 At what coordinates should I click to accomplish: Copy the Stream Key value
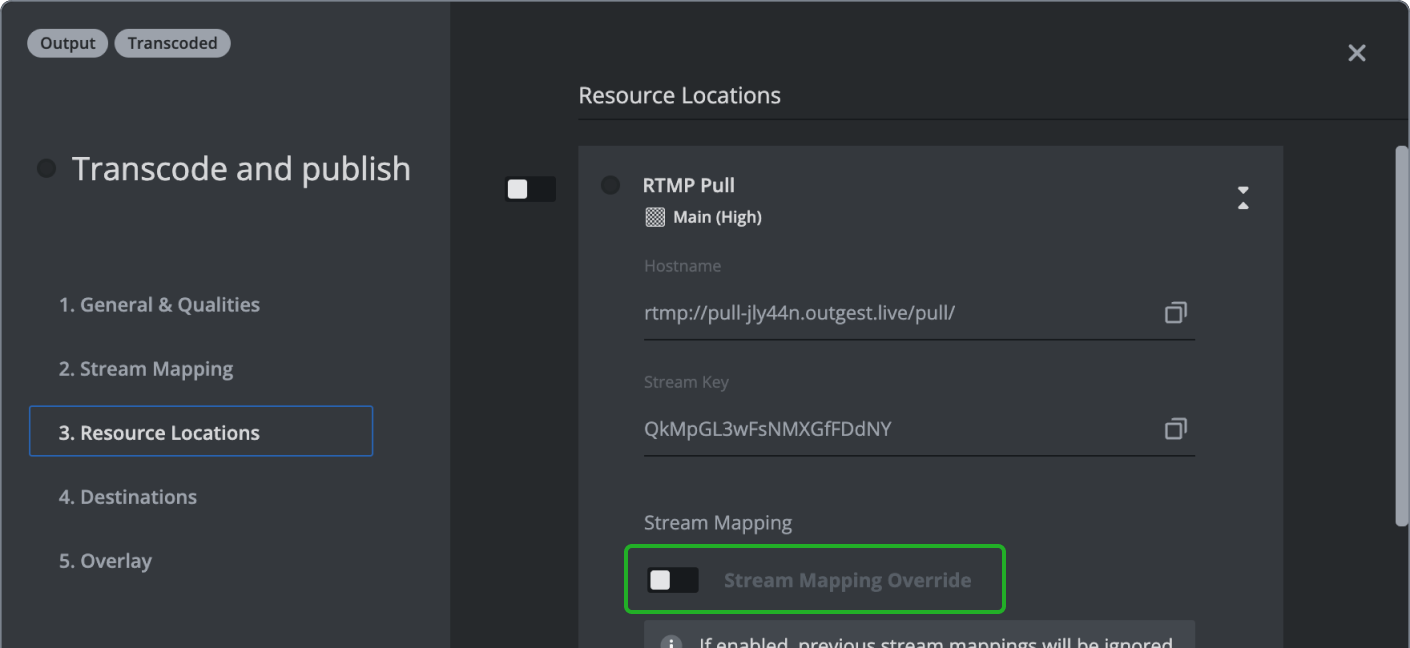click(x=1175, y=429)
